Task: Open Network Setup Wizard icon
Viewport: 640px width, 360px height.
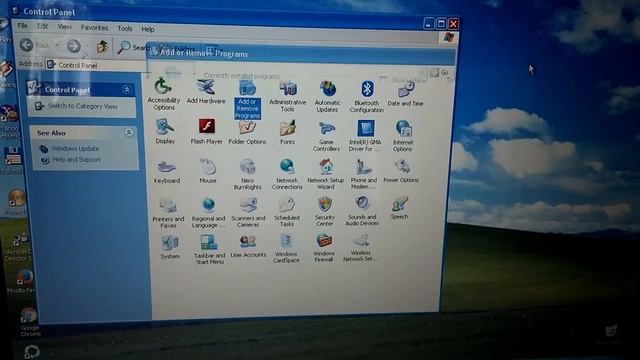Action: [x=326, y=174]
